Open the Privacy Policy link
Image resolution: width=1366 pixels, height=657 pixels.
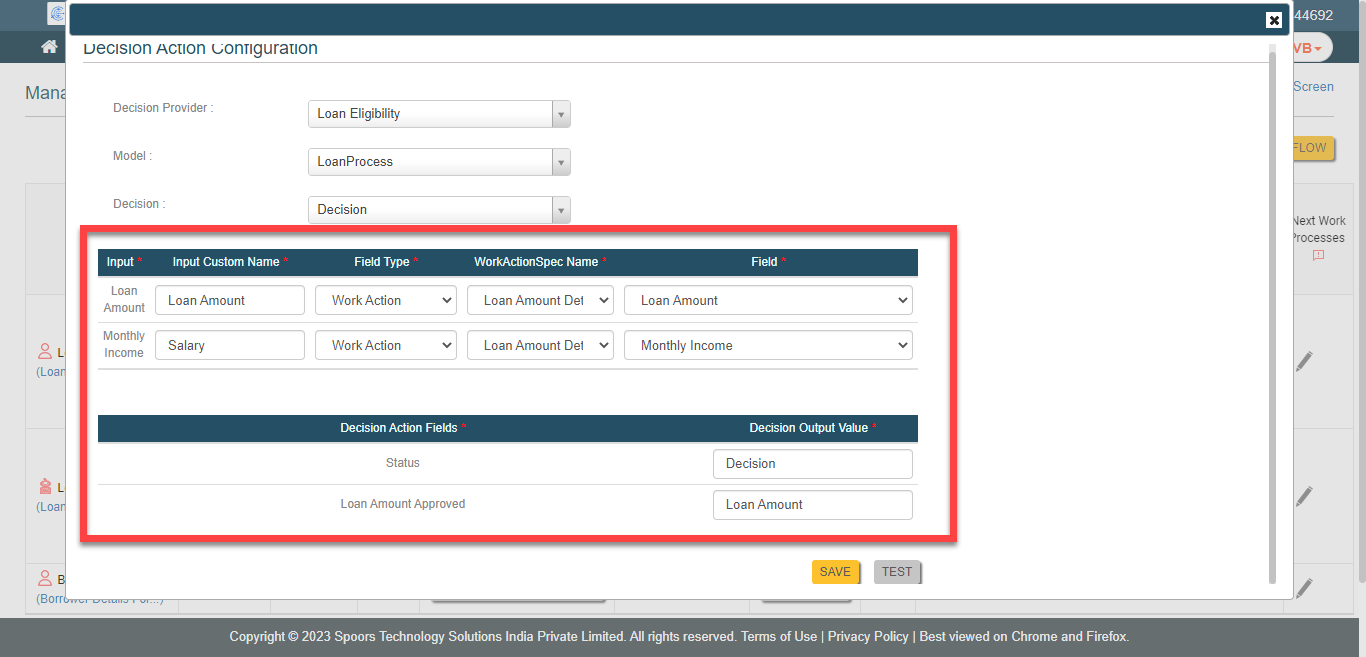pyautogui.click(x=868, y=636)
